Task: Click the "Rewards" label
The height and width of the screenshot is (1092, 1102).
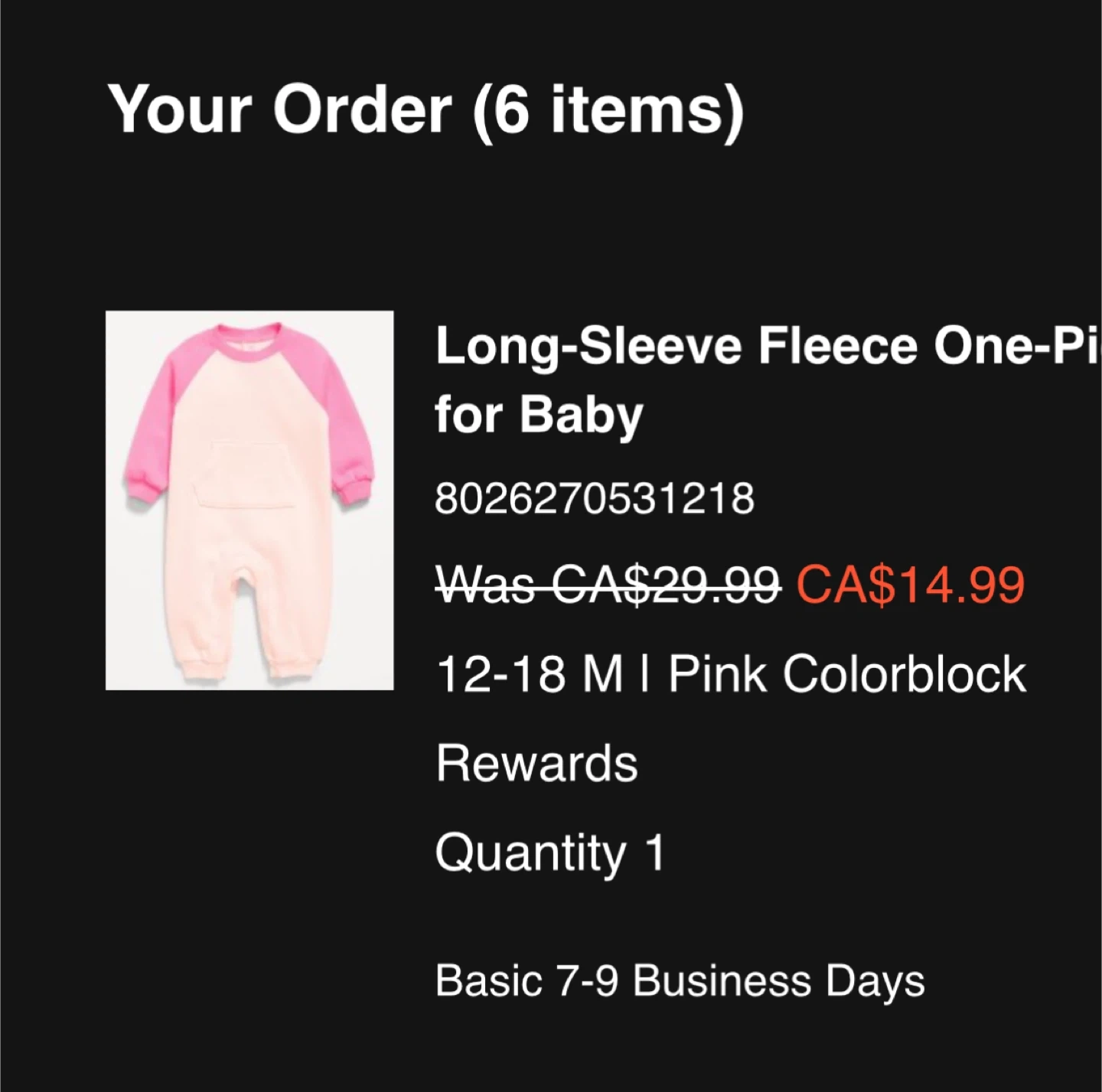Action: coord(536,764)
